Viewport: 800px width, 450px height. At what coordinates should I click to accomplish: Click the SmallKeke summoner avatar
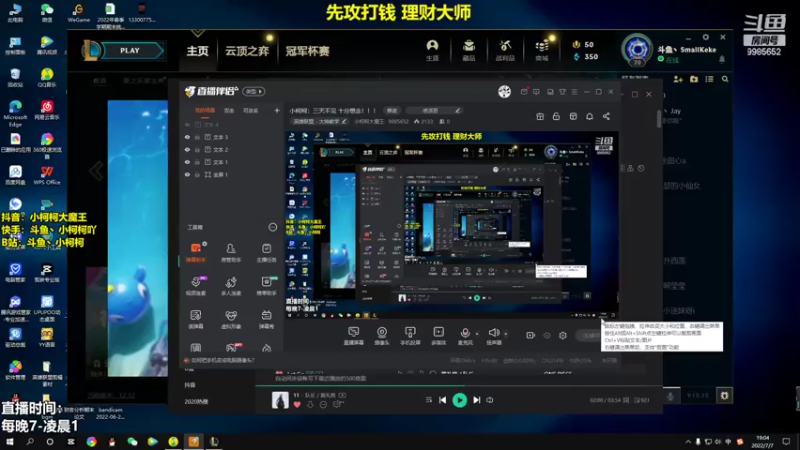click(x=637, y=49)
